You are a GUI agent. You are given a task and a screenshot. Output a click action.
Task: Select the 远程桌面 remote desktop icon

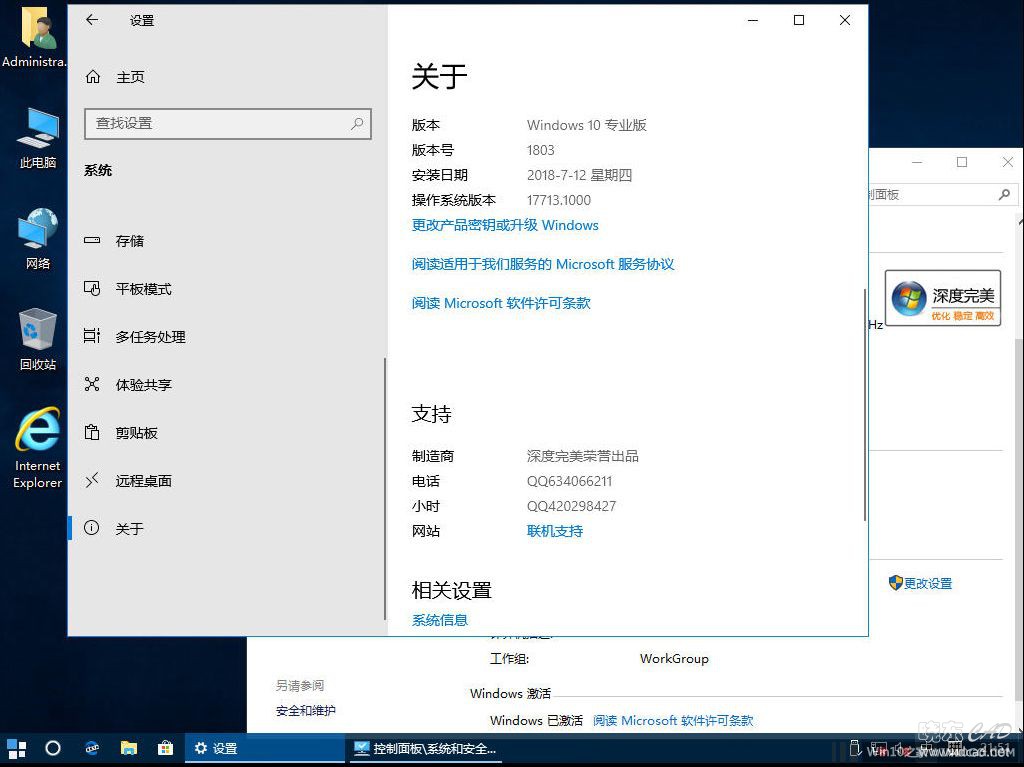(92, 480)
